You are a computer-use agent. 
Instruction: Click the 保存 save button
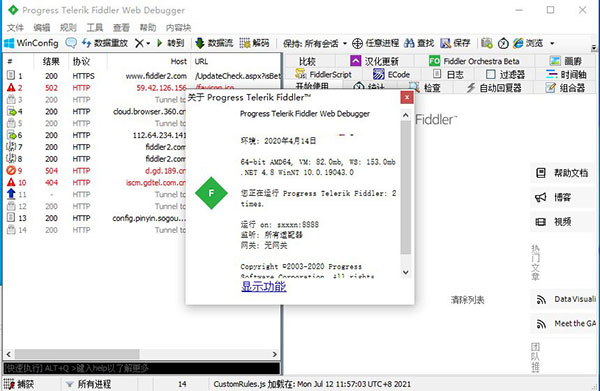[455, 43]
